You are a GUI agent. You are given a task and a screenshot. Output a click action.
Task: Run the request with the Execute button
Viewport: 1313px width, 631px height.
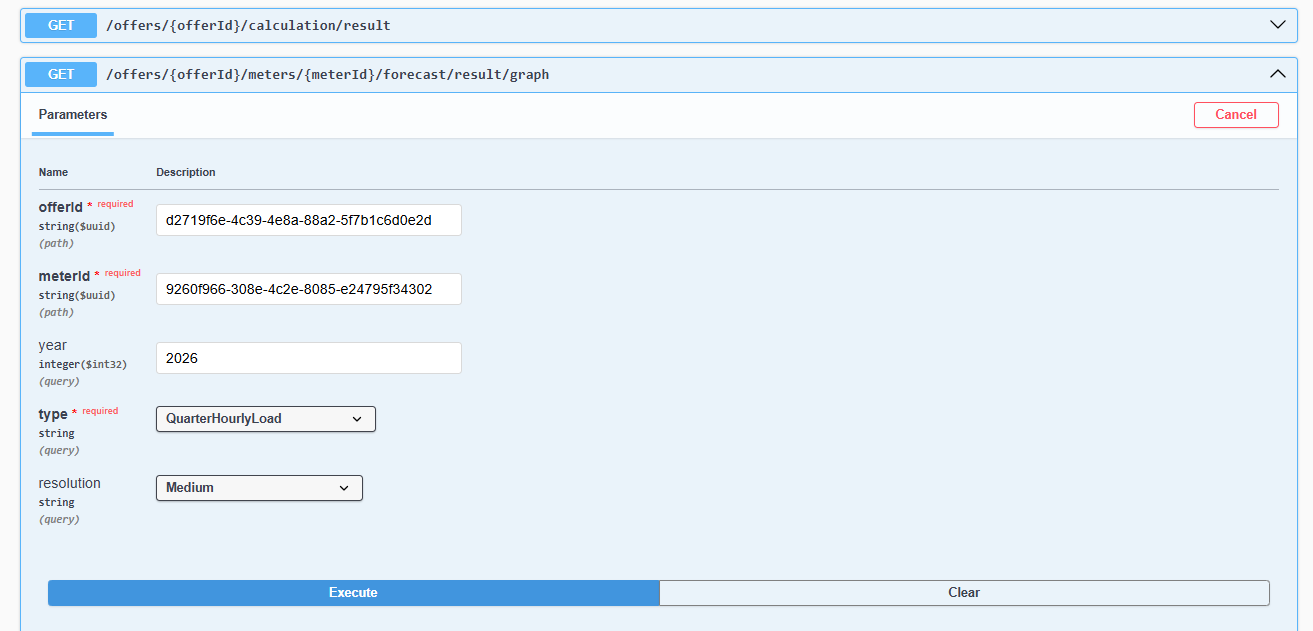click(353, 593)
